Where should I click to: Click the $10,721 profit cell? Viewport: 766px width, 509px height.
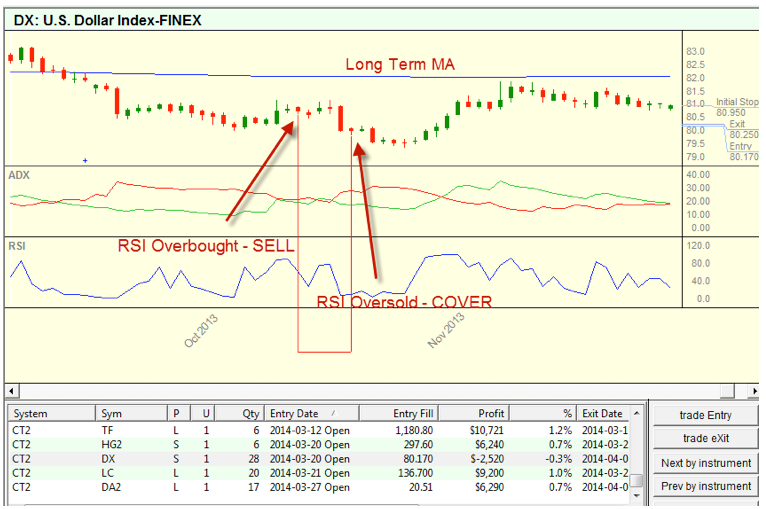coord(486,430)
